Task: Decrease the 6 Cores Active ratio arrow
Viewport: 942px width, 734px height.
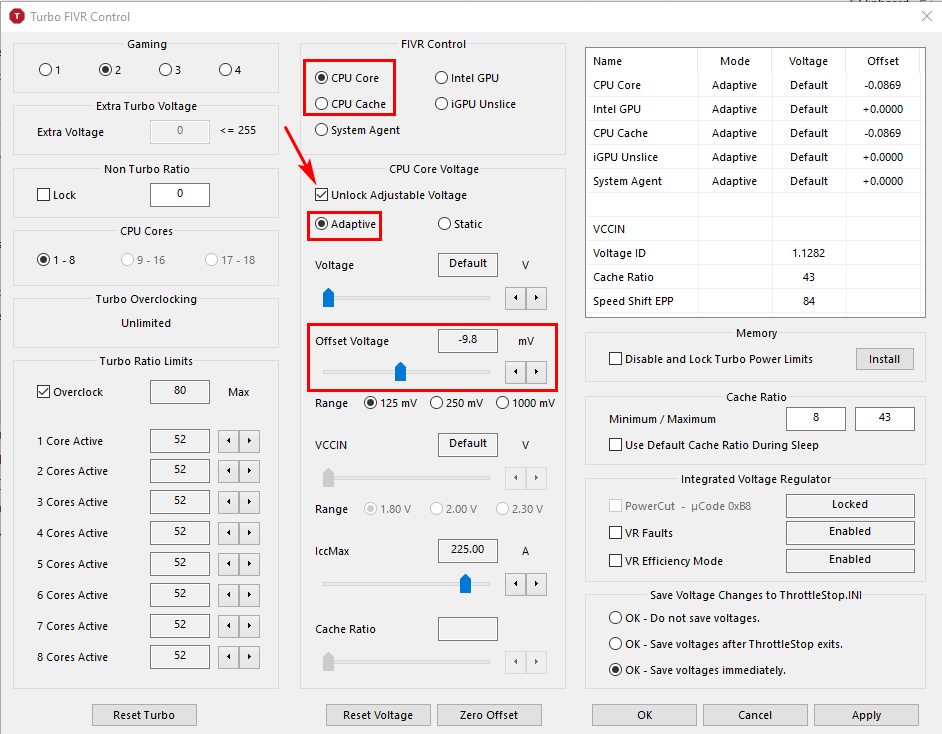Action: [228, 595]
